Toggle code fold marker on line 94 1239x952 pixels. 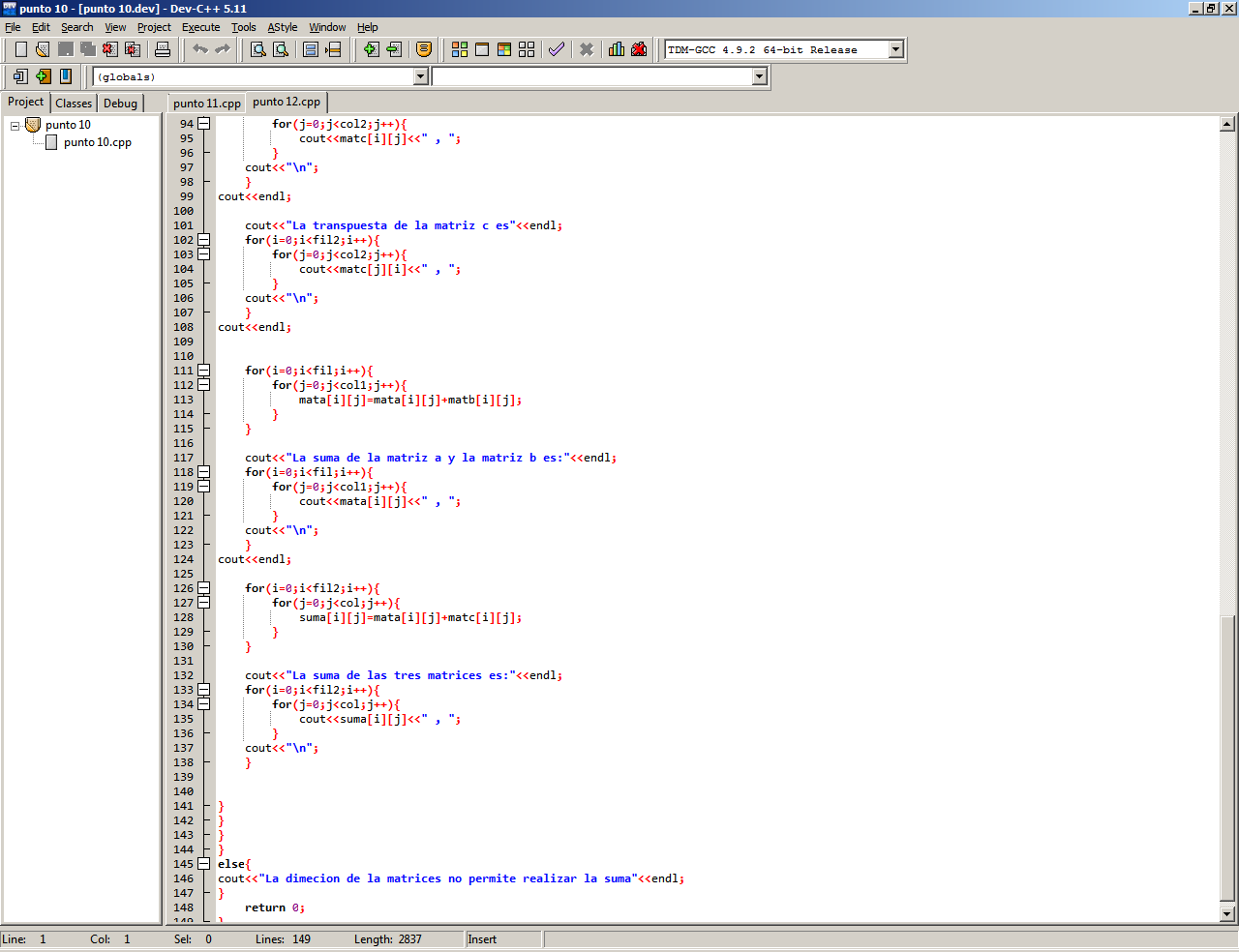[204, 124]
